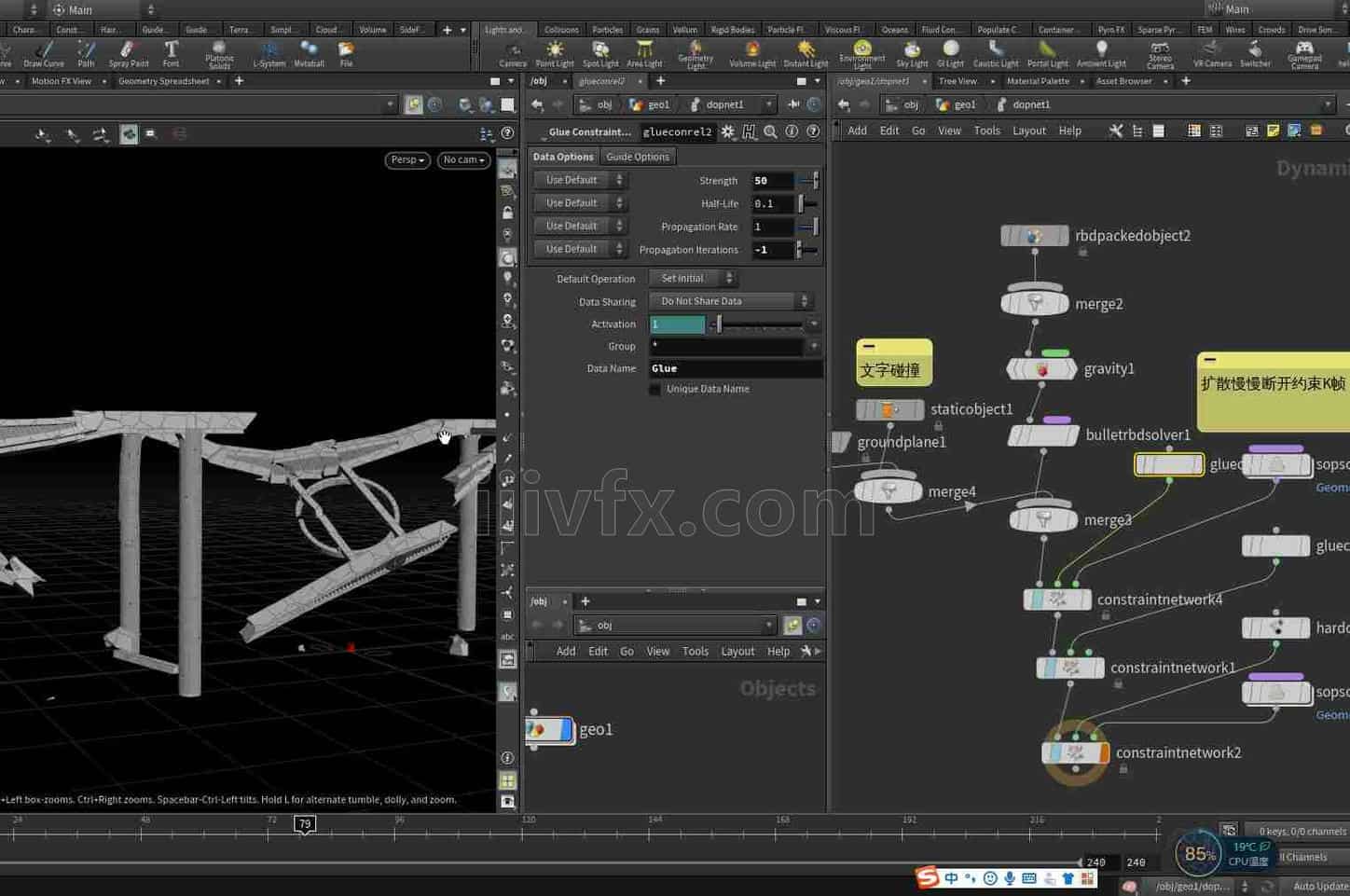Screen dimensions: 1350x896
Task: Switch to Tree View pane tab
Action: point(957,81)
